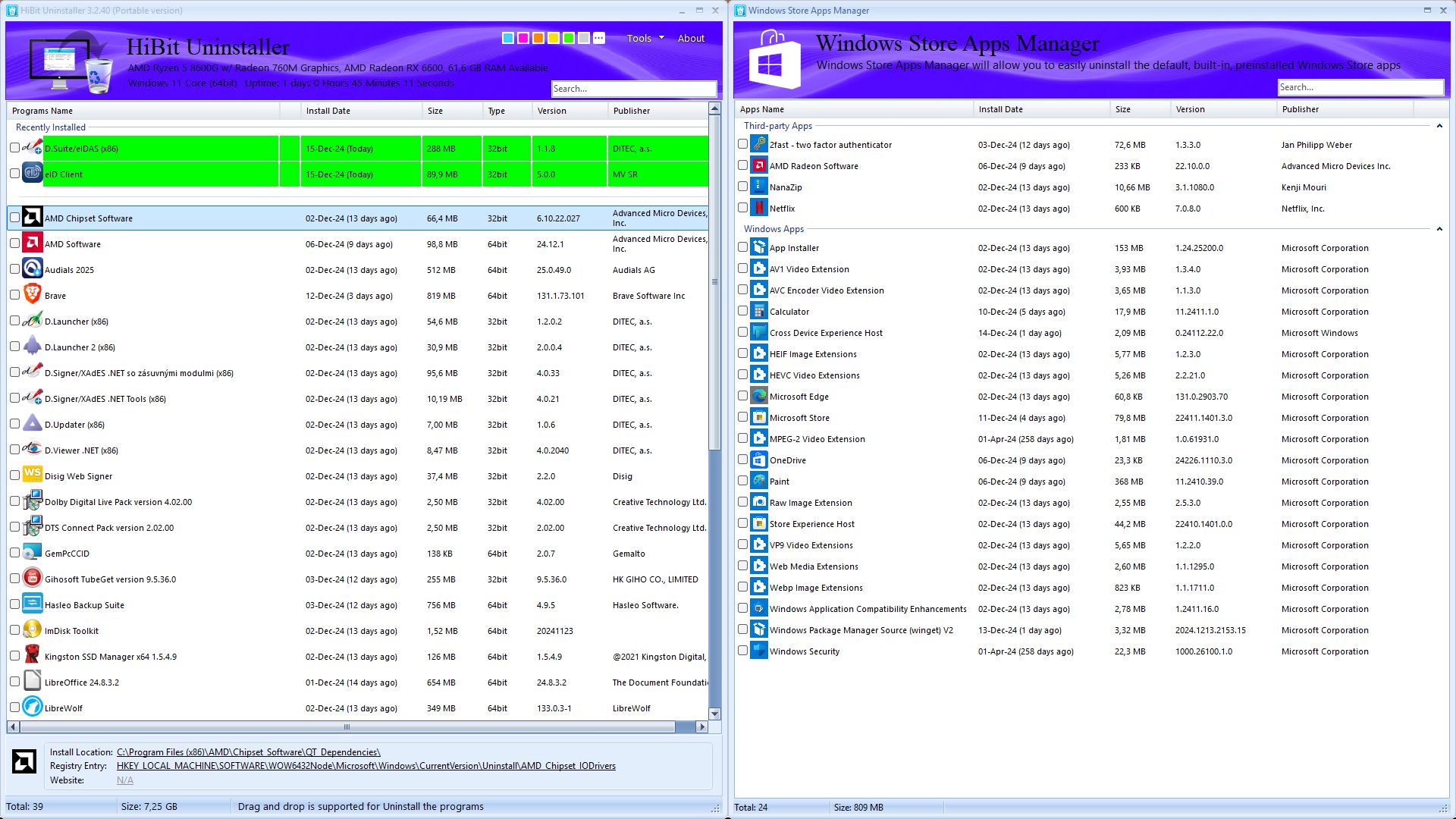Viewport: 1456px width, 819px height.
Task: Click the Microsoft Store app icon
Action: (x=759, y=417)
